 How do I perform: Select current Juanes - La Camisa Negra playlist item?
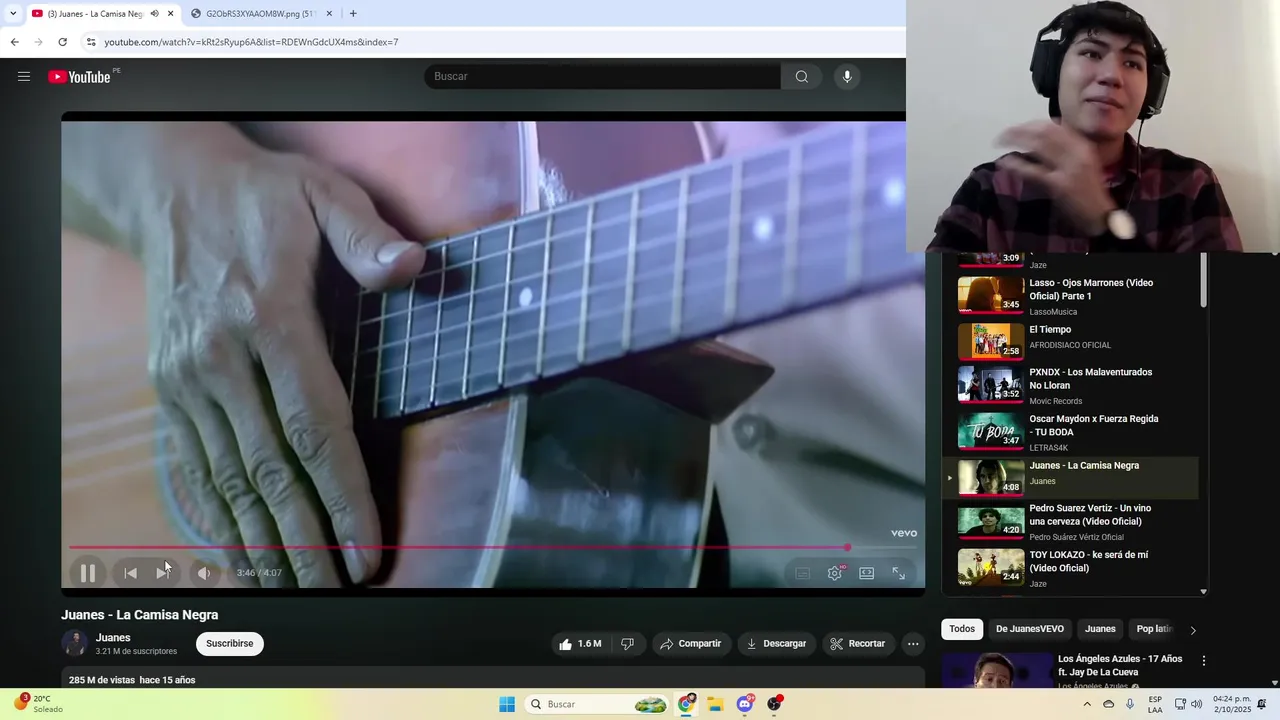click(1070, 477)
